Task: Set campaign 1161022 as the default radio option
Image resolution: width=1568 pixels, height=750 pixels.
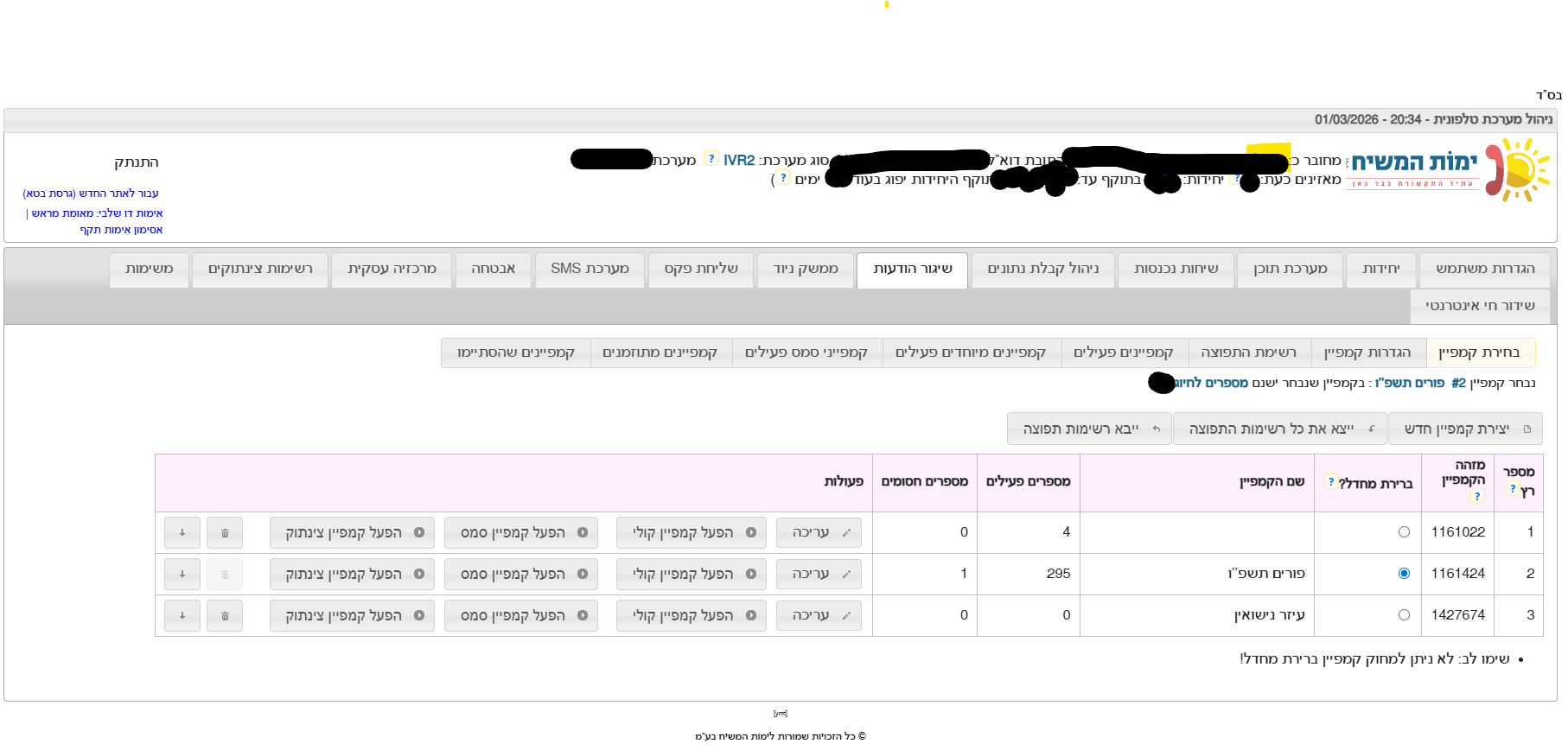Action: pyautogui.click(x=1404, y=532)
